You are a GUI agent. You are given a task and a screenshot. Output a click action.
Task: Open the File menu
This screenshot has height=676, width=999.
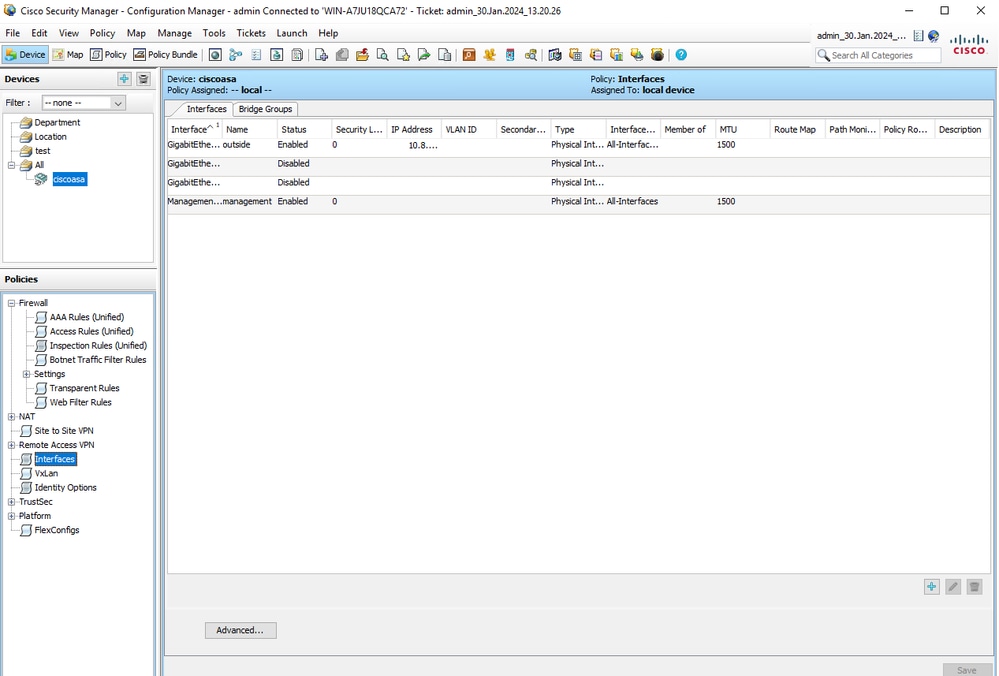(x=13, y=33)
